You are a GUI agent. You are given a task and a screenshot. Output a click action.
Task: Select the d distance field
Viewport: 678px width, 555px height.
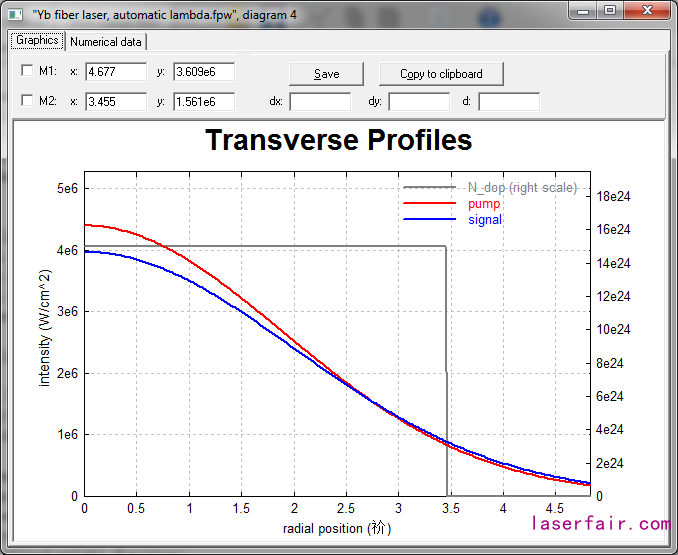(508, 101)
